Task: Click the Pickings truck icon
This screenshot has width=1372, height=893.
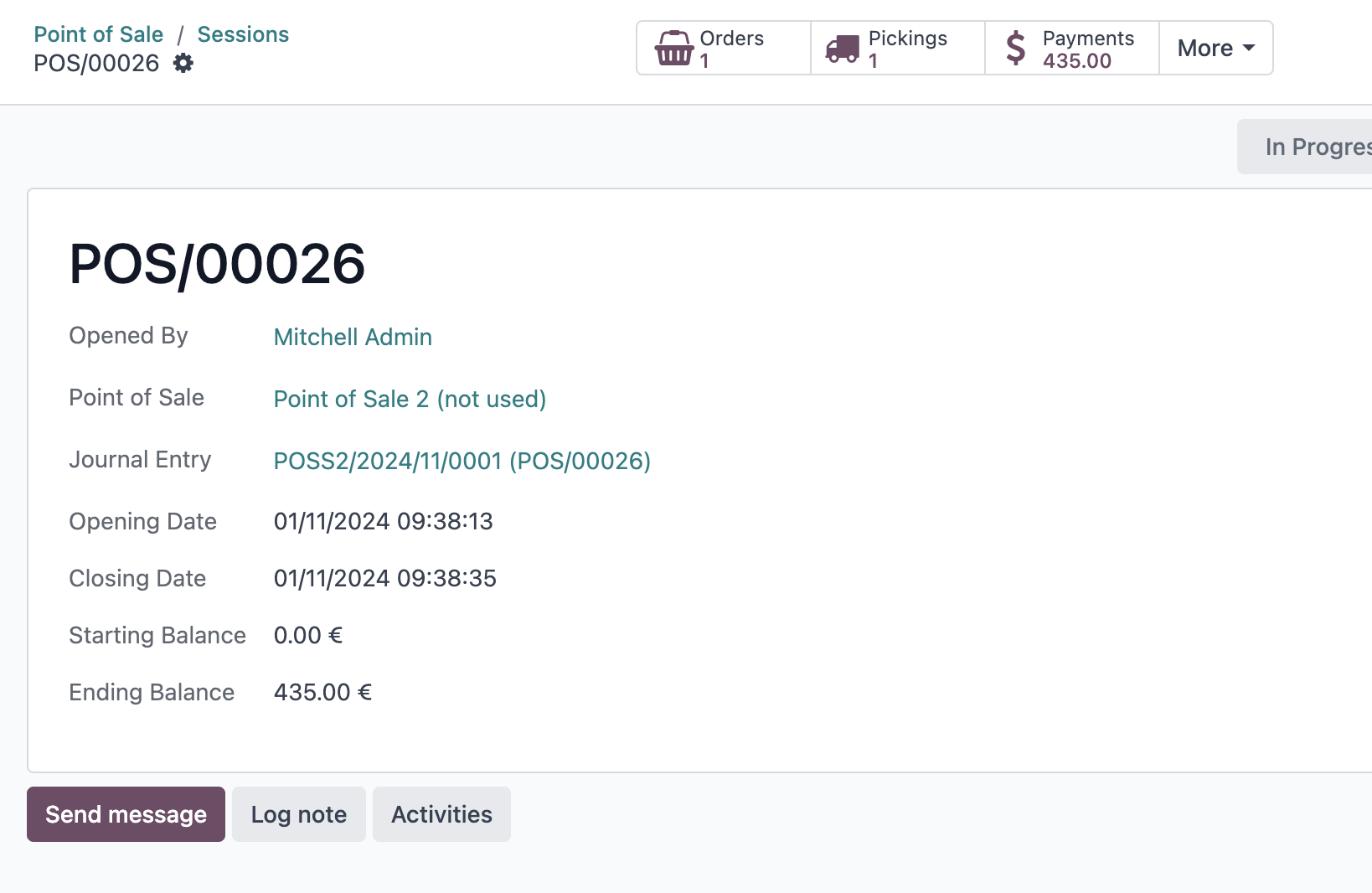Action: 843,49
